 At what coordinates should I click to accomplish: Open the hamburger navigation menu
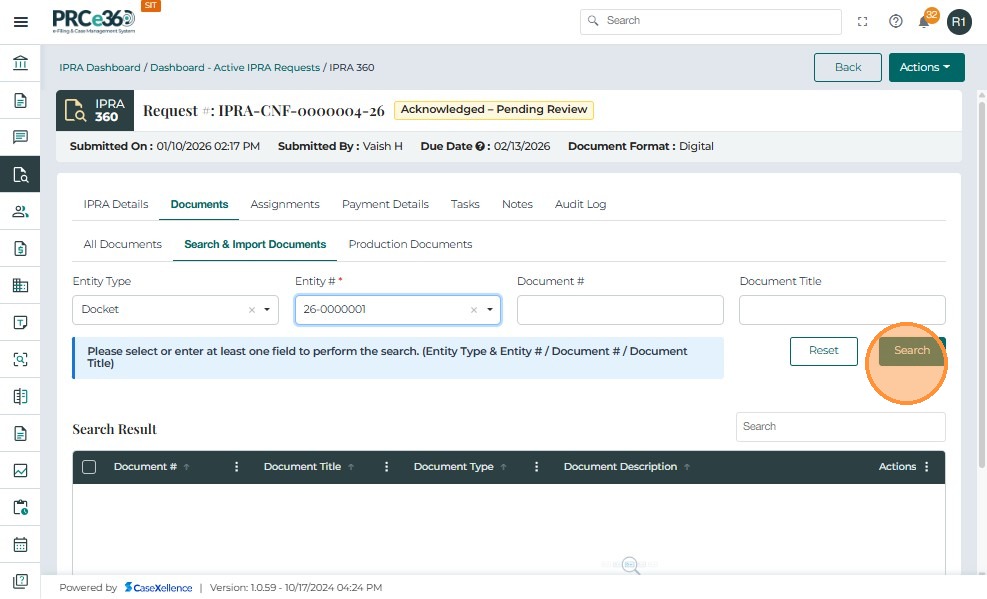(x=21, y=22)
